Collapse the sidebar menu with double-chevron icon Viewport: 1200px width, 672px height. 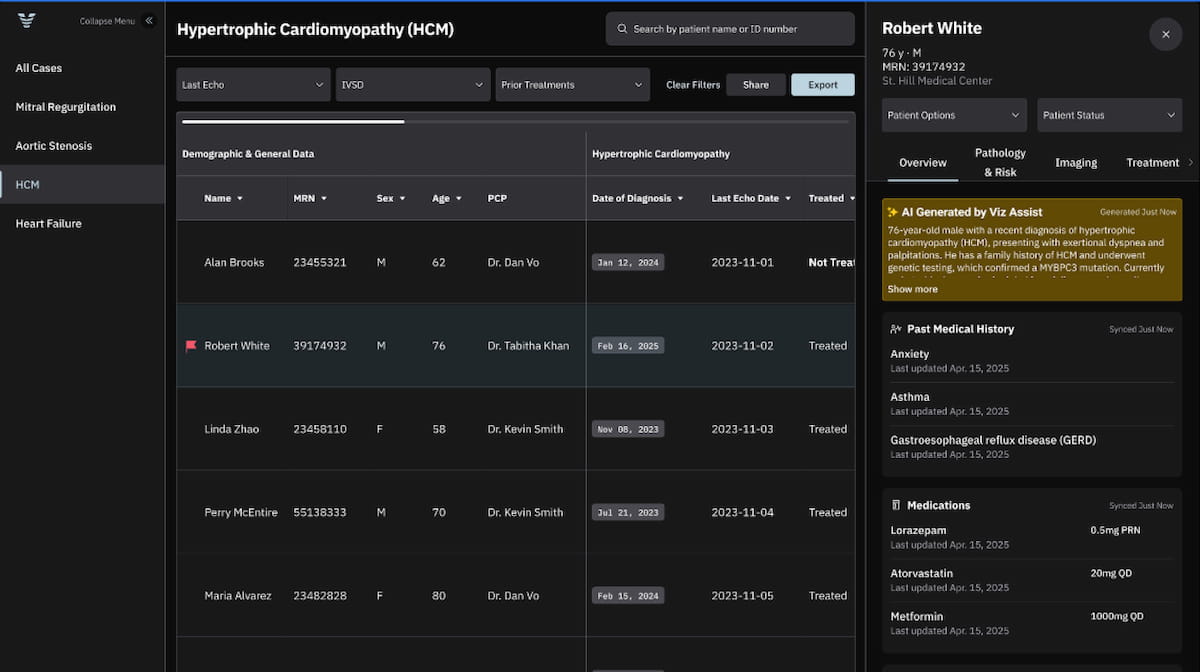(149, 20)
